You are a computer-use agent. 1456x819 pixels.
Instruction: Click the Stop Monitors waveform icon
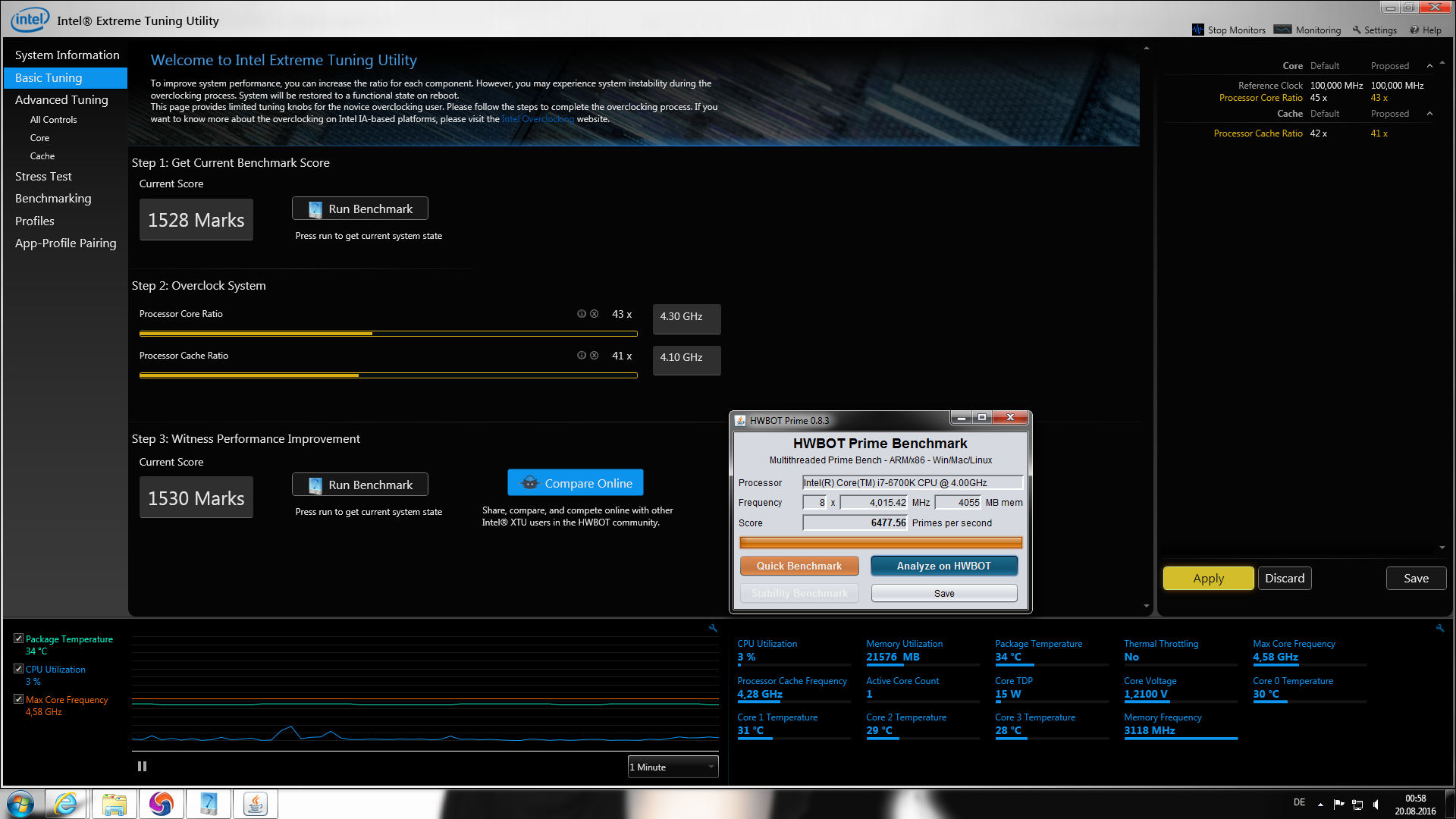tap(1198, 30)
